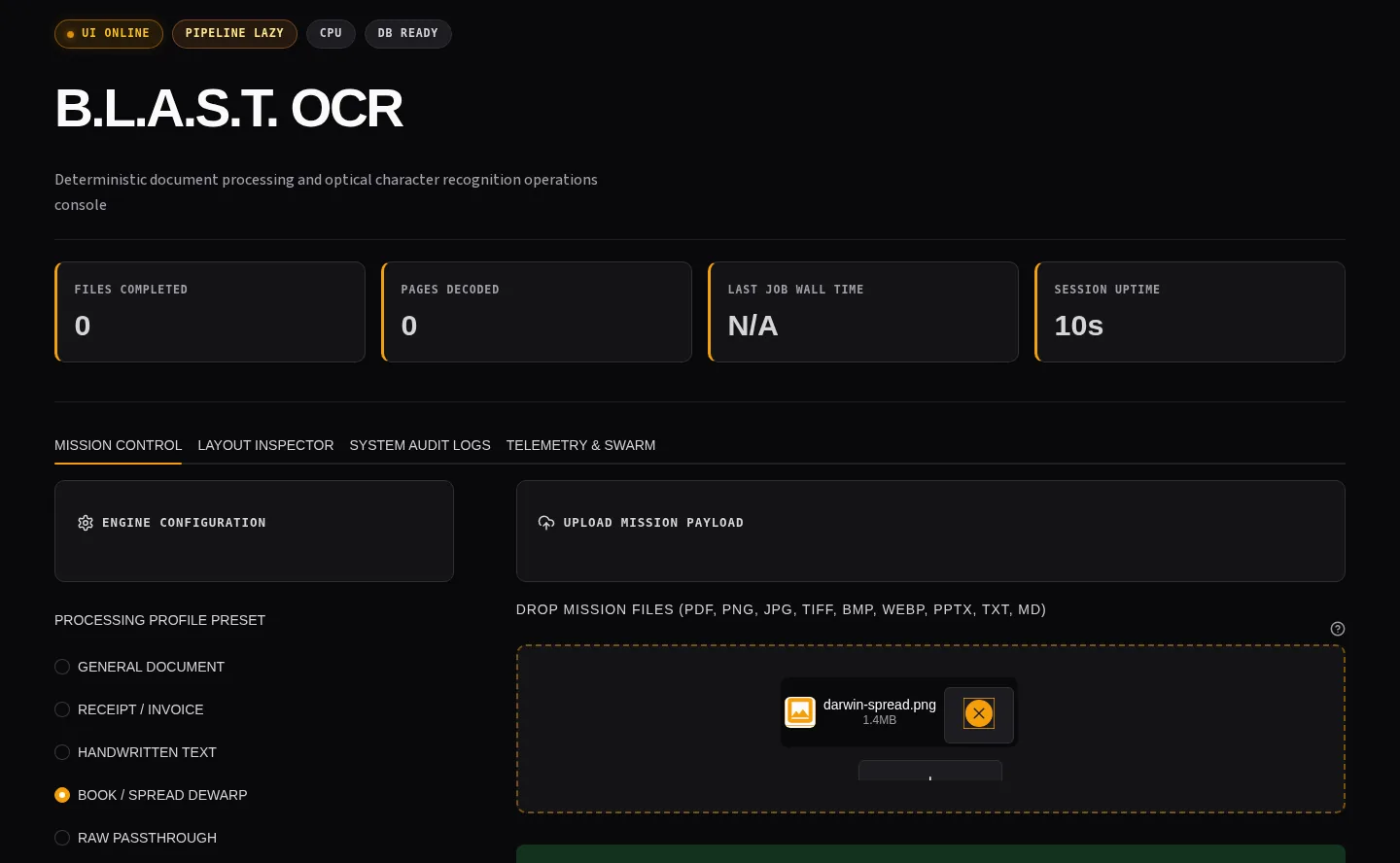Image resolution: width=1400 pixels, height=863 pixels.
Task: Click the B.L.A.S.T. OCR title
Action: click(x=228, y=108)
